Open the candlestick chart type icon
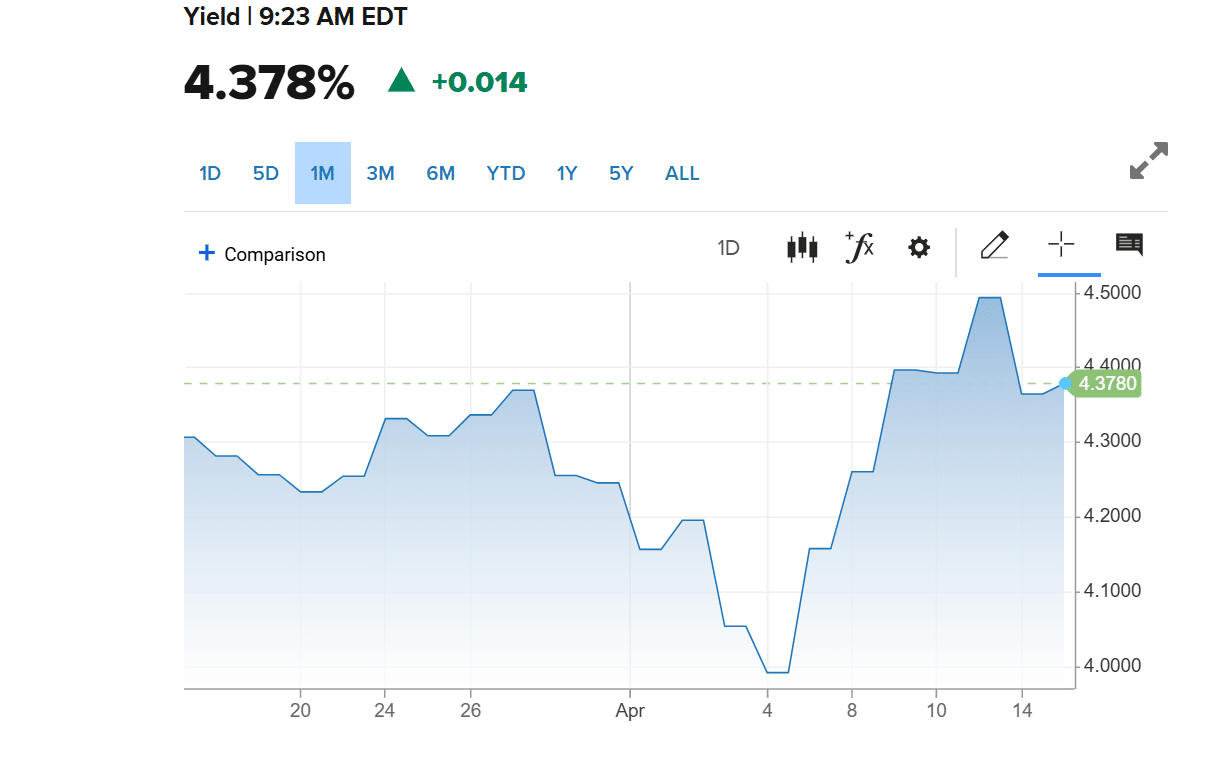This screenshot has height=776, width=1209. [802, 247]
